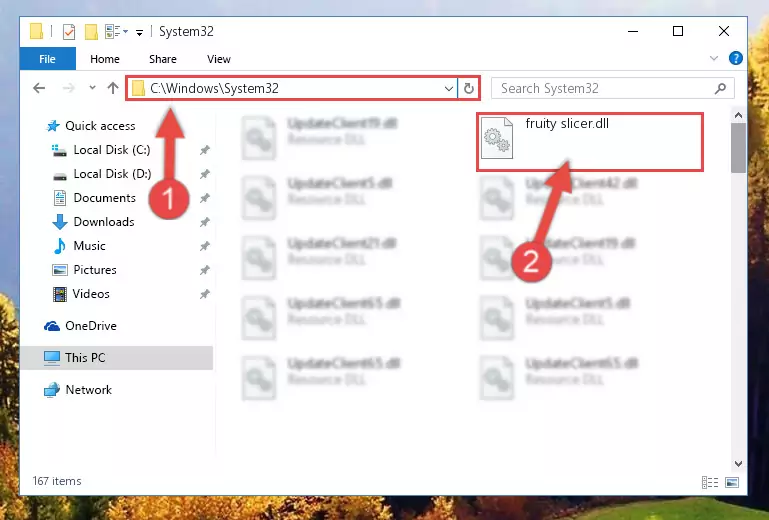
Task: Refresh the System32 folder
Action: [x=469, y=89]
